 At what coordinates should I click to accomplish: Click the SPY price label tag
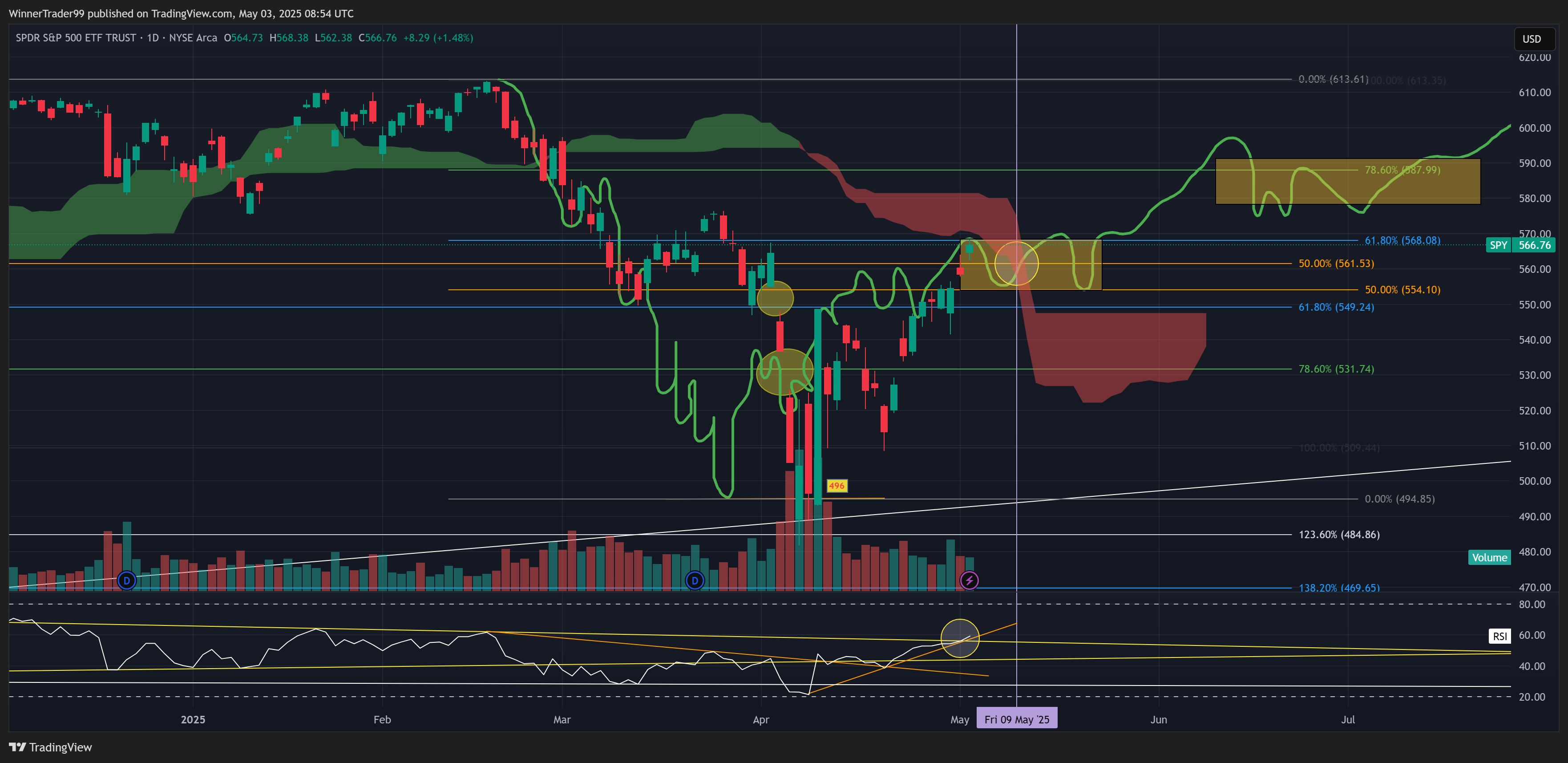[1498, 245]
